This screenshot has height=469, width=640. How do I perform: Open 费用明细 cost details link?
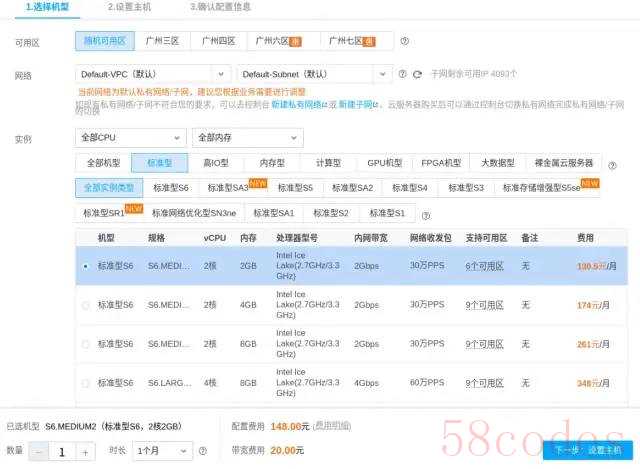tap(332, 427)
